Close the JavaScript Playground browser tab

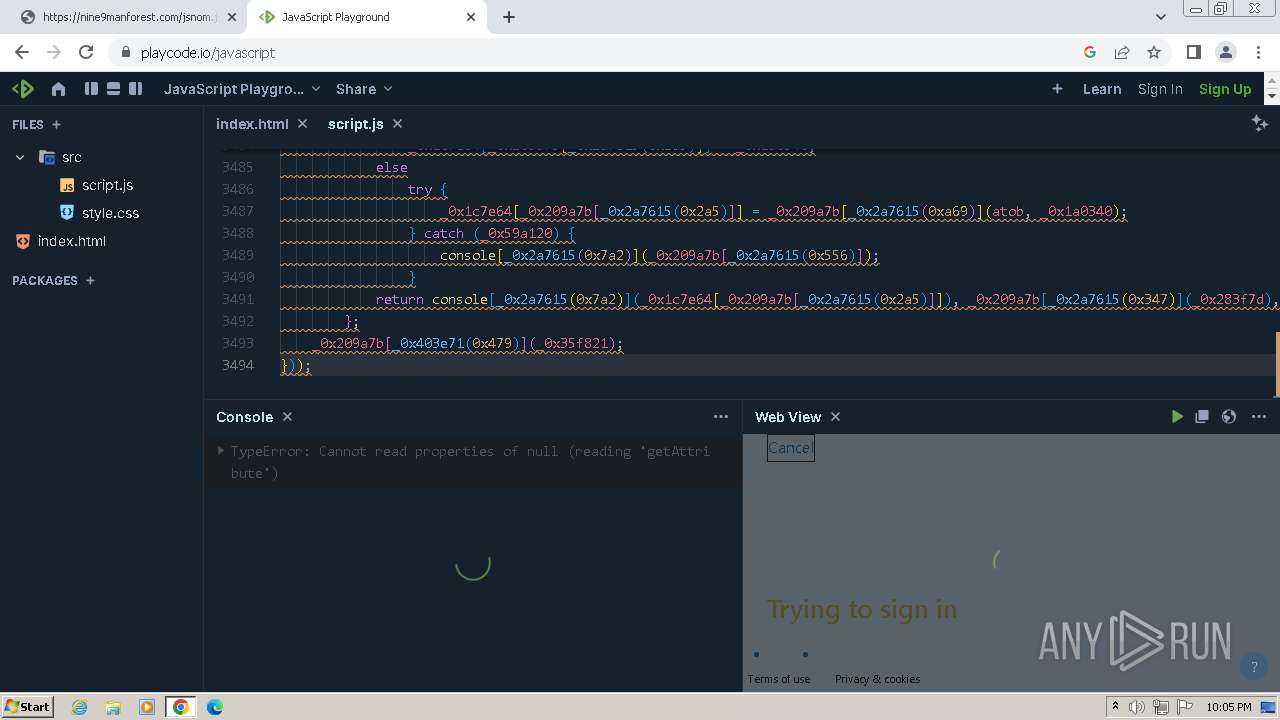[471, 17]
